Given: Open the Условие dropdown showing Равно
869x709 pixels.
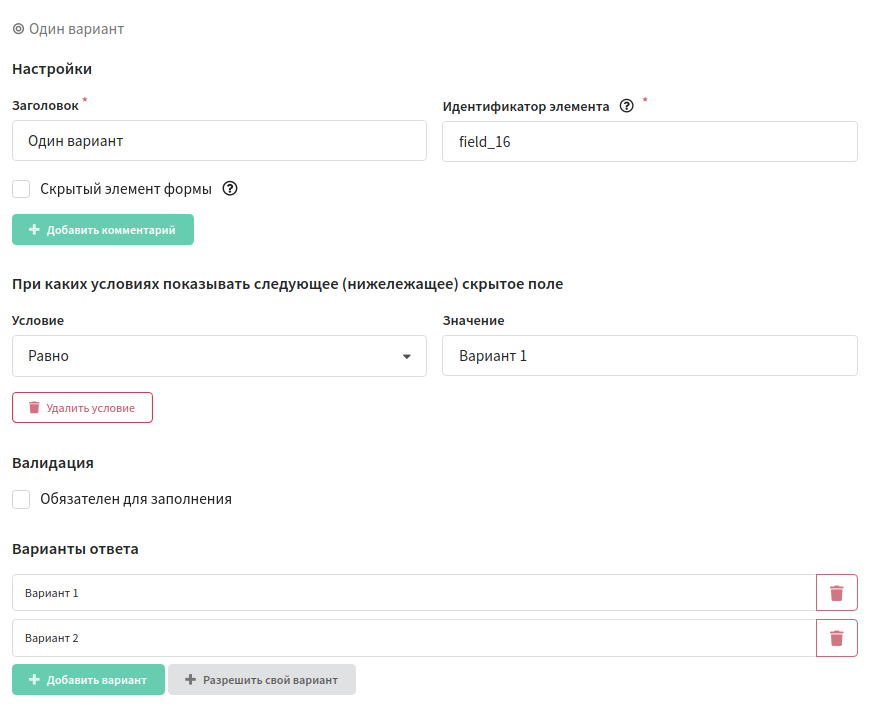Looking at the screenshot, I should pyautogui.click(x=219, y=356).
